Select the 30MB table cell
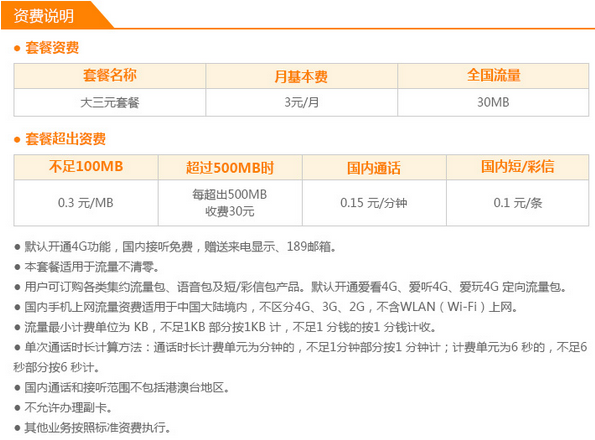The image size is (595, 440). pyautogui.click(x=493, y=102)
